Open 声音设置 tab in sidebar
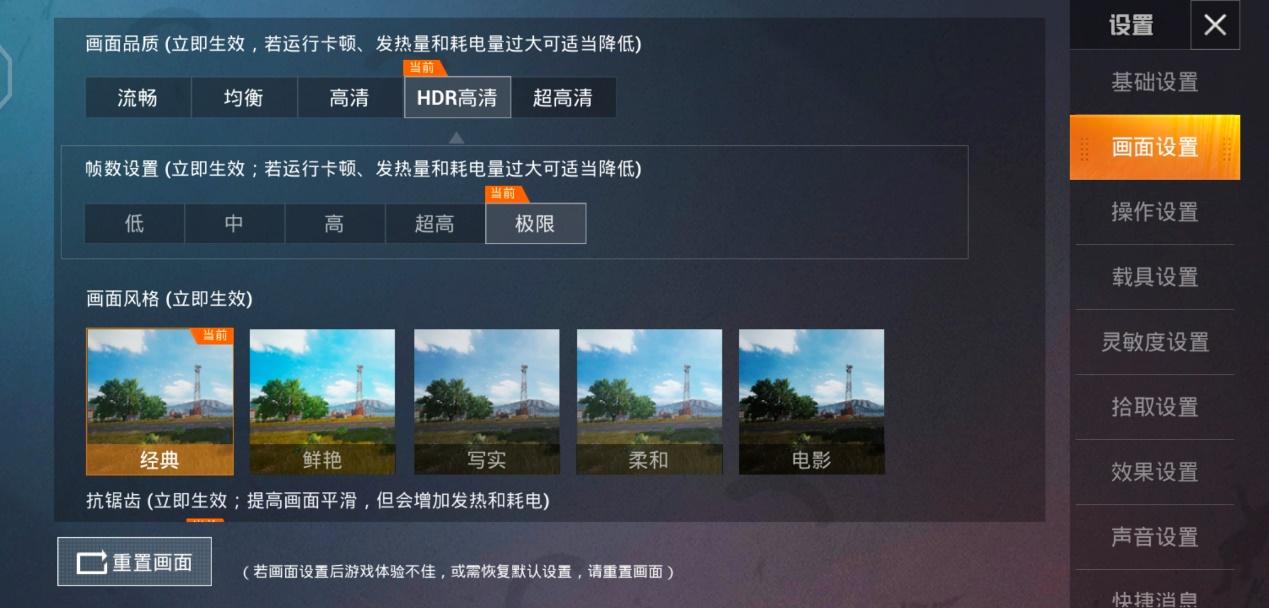The height and width of the screenshot is (608, 1269). point(1155,537)
